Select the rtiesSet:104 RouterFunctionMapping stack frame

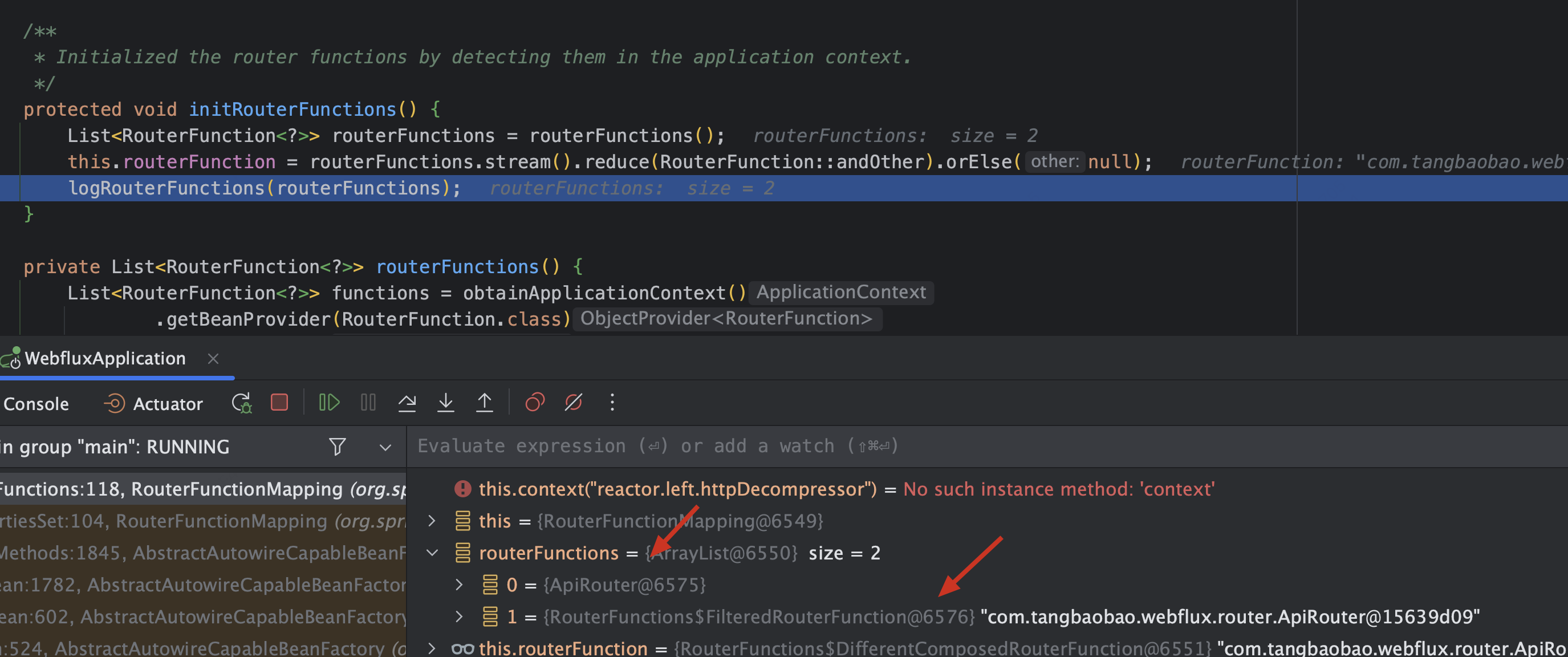coord(202,521)
